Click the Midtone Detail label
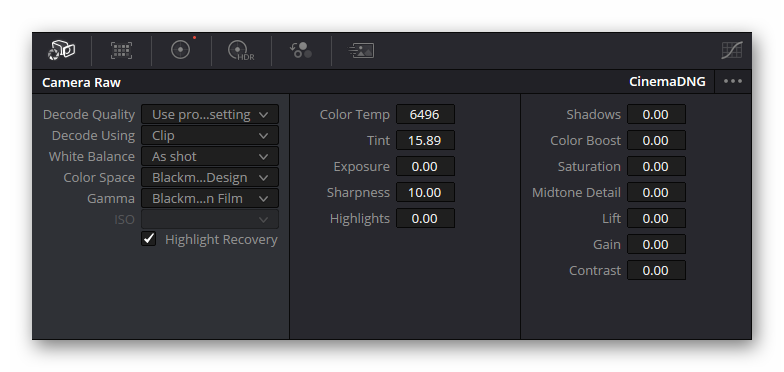Screen dimensions: 784x372 (576, 192)
